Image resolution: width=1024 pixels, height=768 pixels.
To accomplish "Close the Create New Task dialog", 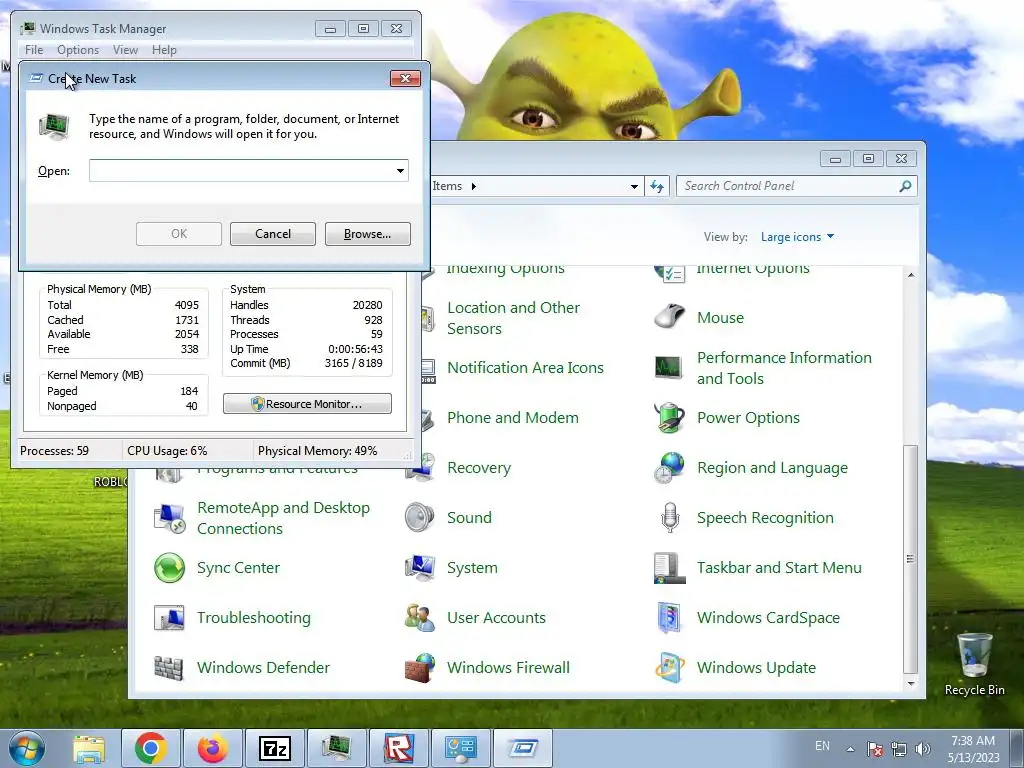I will coord(405,78).
